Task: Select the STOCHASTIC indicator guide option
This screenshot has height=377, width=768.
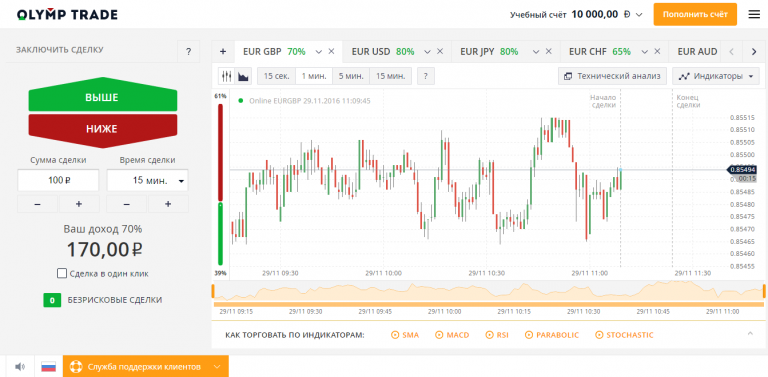Action: (x=624, y=335)
